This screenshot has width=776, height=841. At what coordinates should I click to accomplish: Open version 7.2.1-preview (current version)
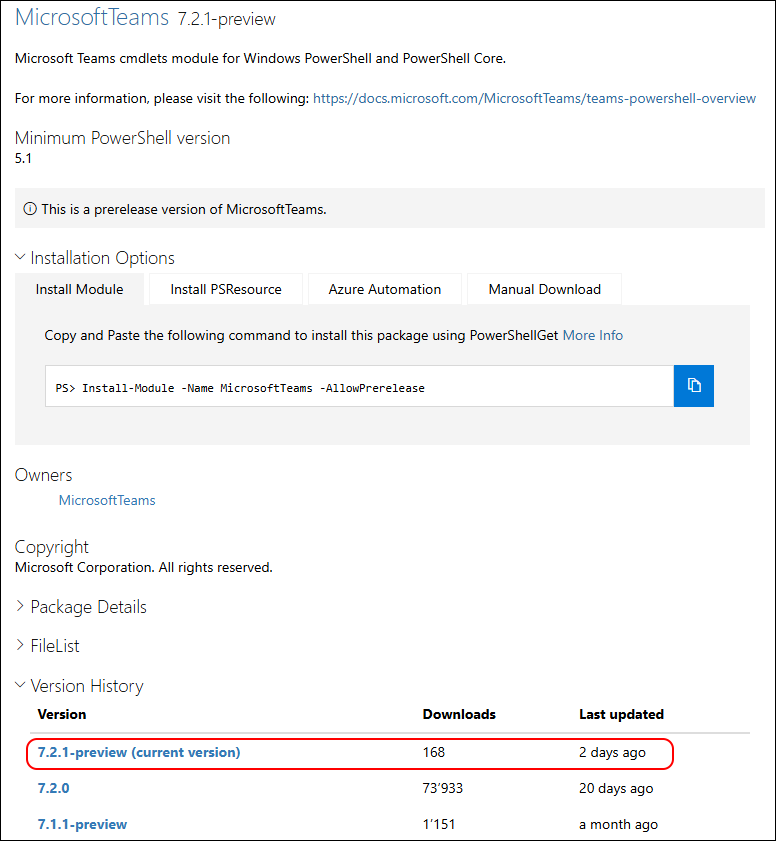[x=139, y=752]
